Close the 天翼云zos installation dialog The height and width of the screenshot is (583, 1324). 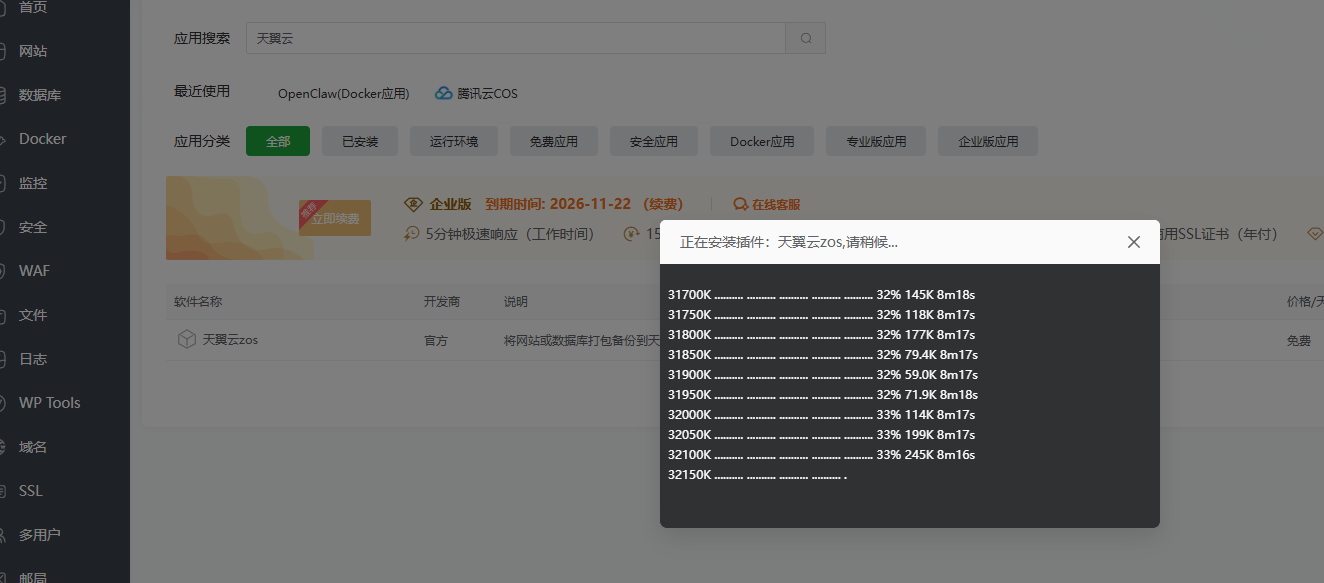point(1133,242)
